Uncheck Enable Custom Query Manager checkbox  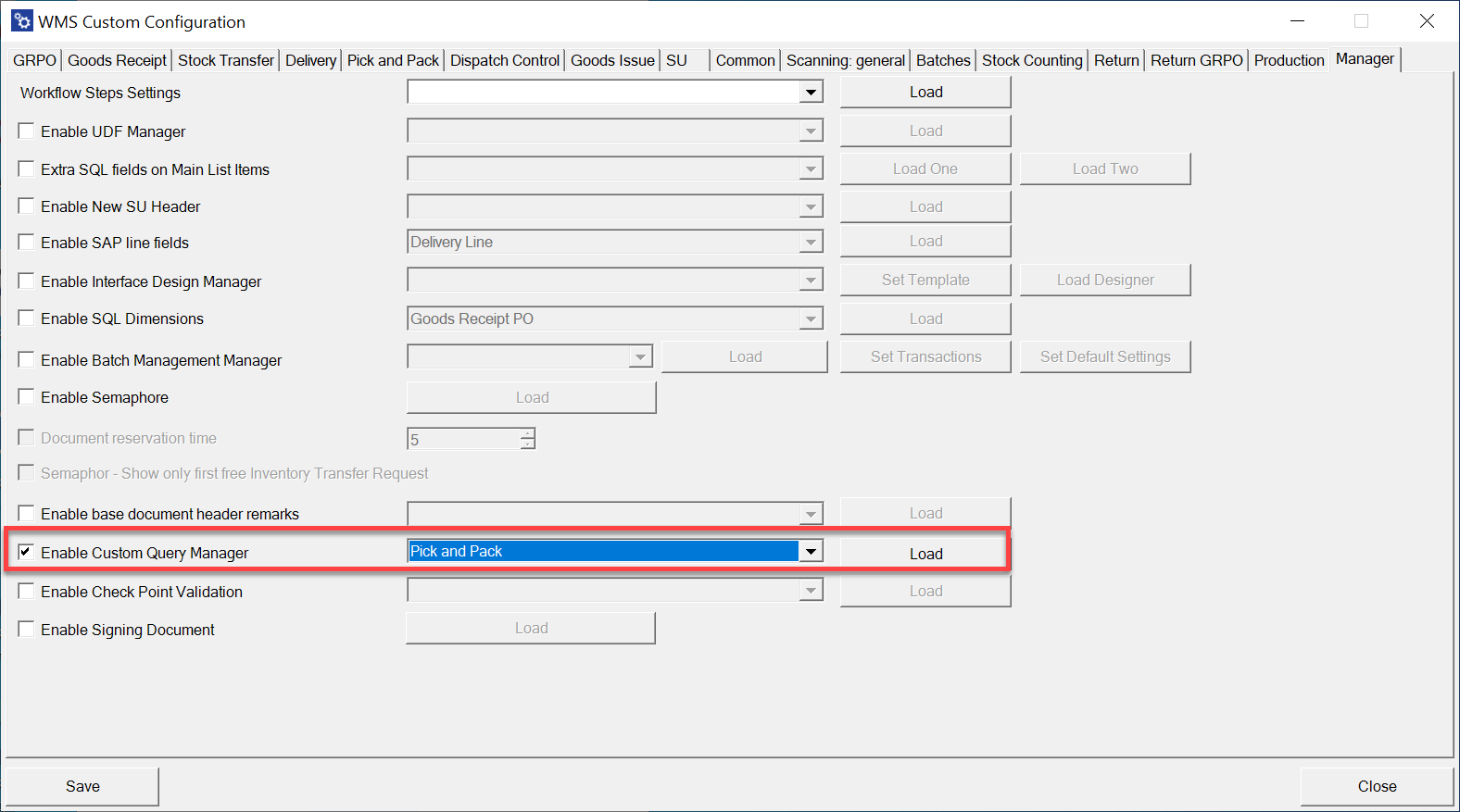pos(27,552)
